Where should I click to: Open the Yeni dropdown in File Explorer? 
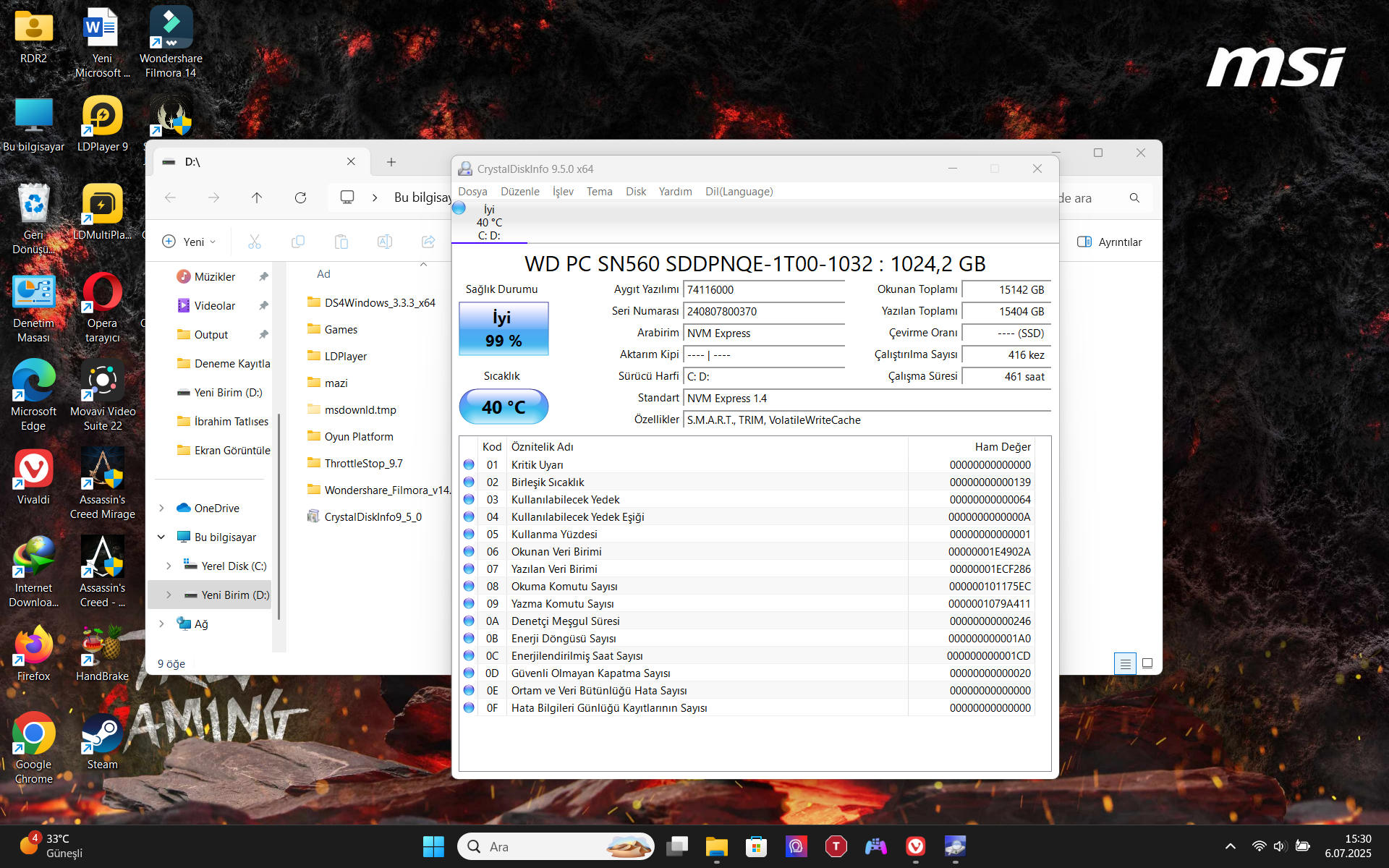[189, 242]
